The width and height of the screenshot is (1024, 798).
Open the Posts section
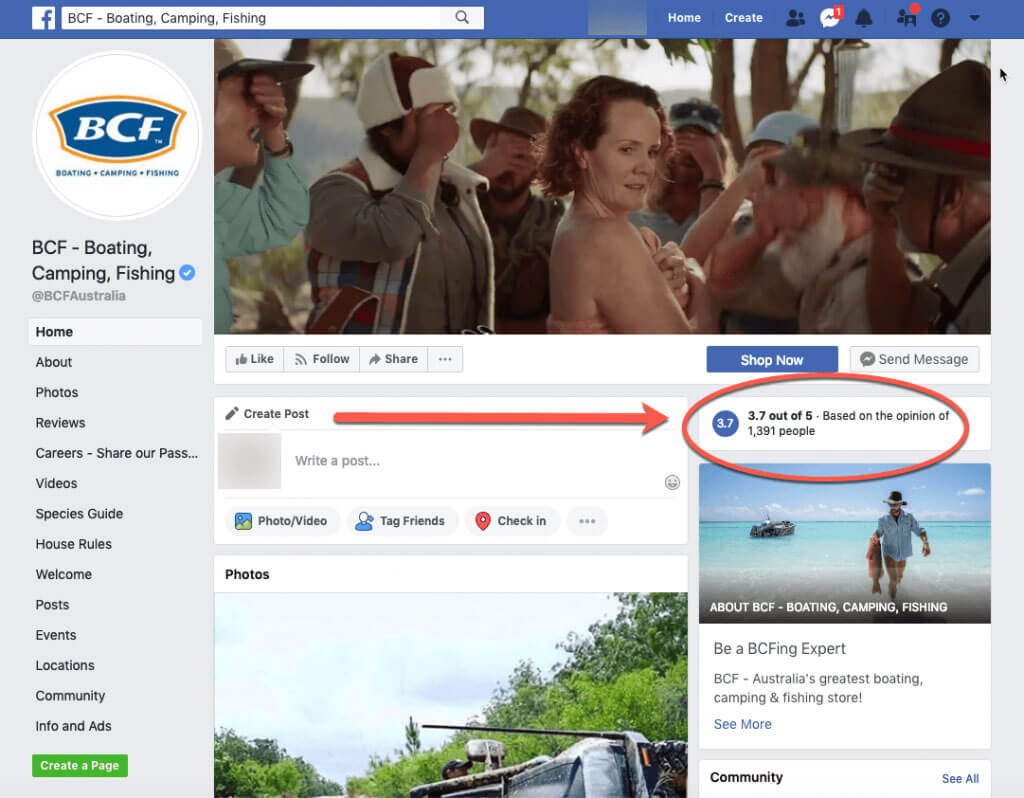coord(52,605)
